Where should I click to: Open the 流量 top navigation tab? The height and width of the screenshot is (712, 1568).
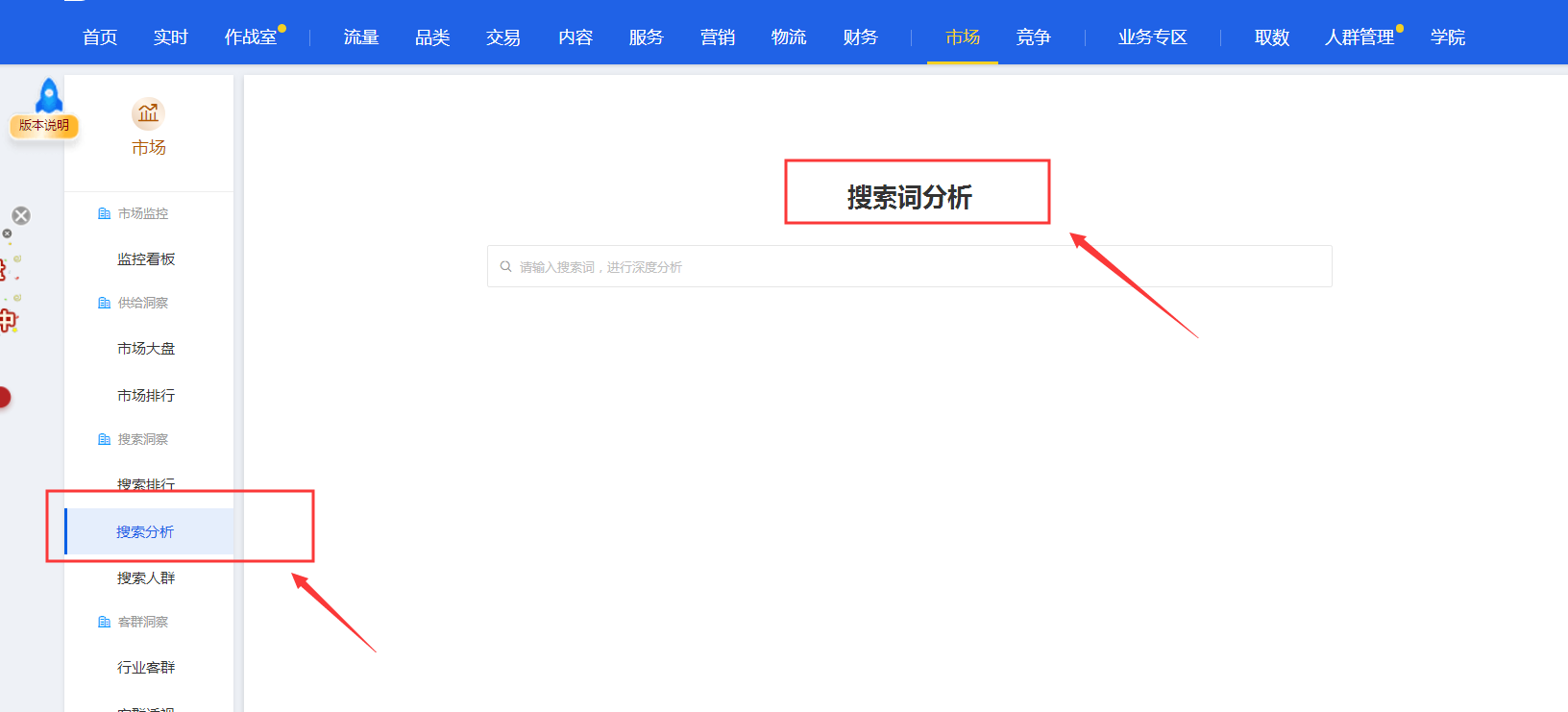tap(361, 37)
